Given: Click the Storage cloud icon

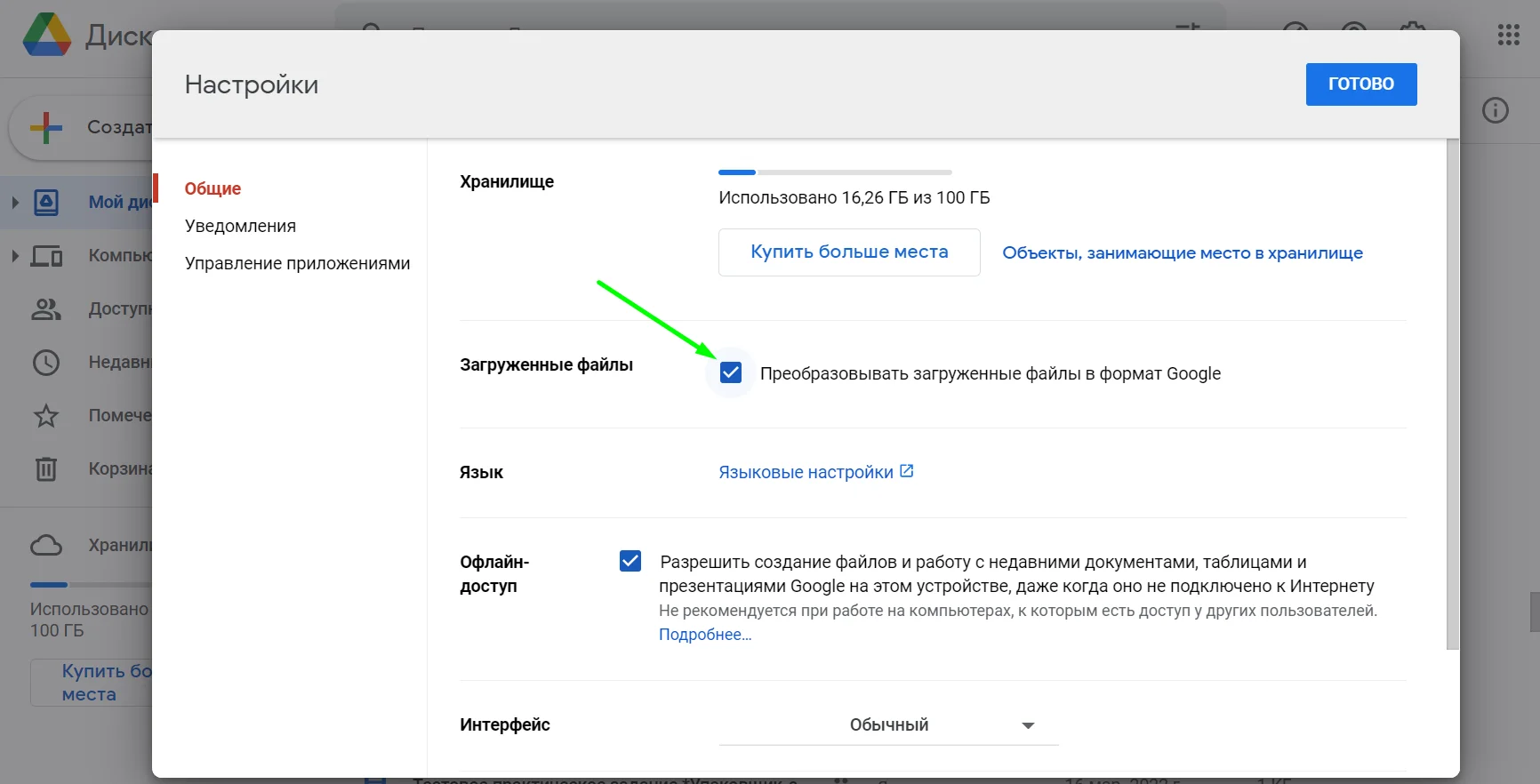Looking at the screenshot, I should click(x=46, y=546).
